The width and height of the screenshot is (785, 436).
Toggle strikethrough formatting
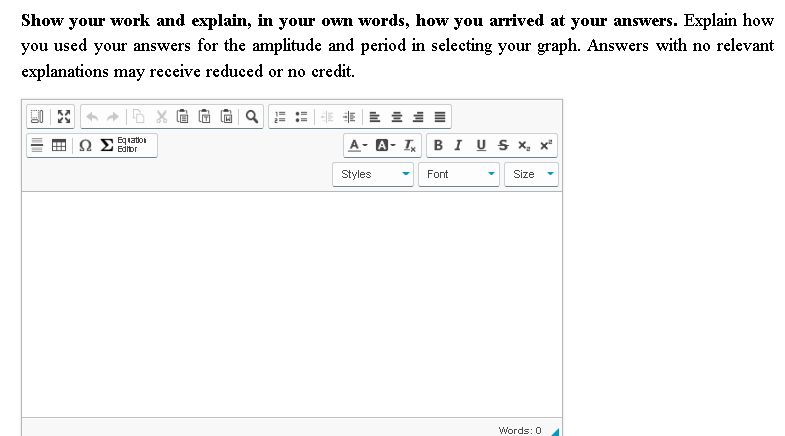pos(503,145)
